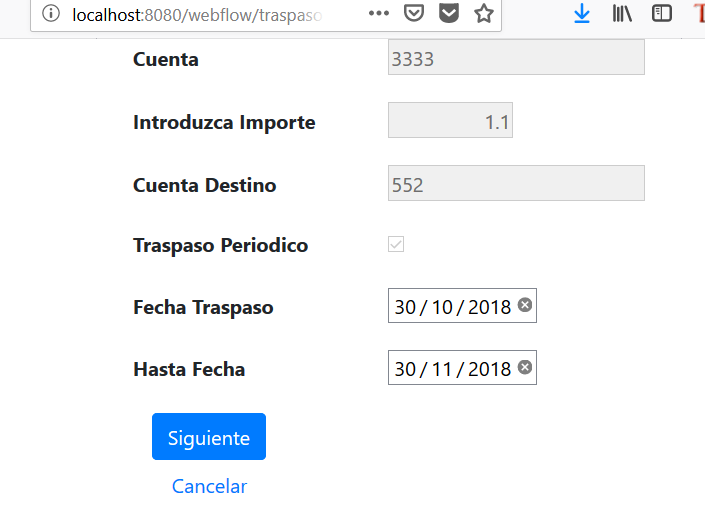Click the Cancelar link
The image size is (705, 508).
pyautogui.click(x=210, y=486)
